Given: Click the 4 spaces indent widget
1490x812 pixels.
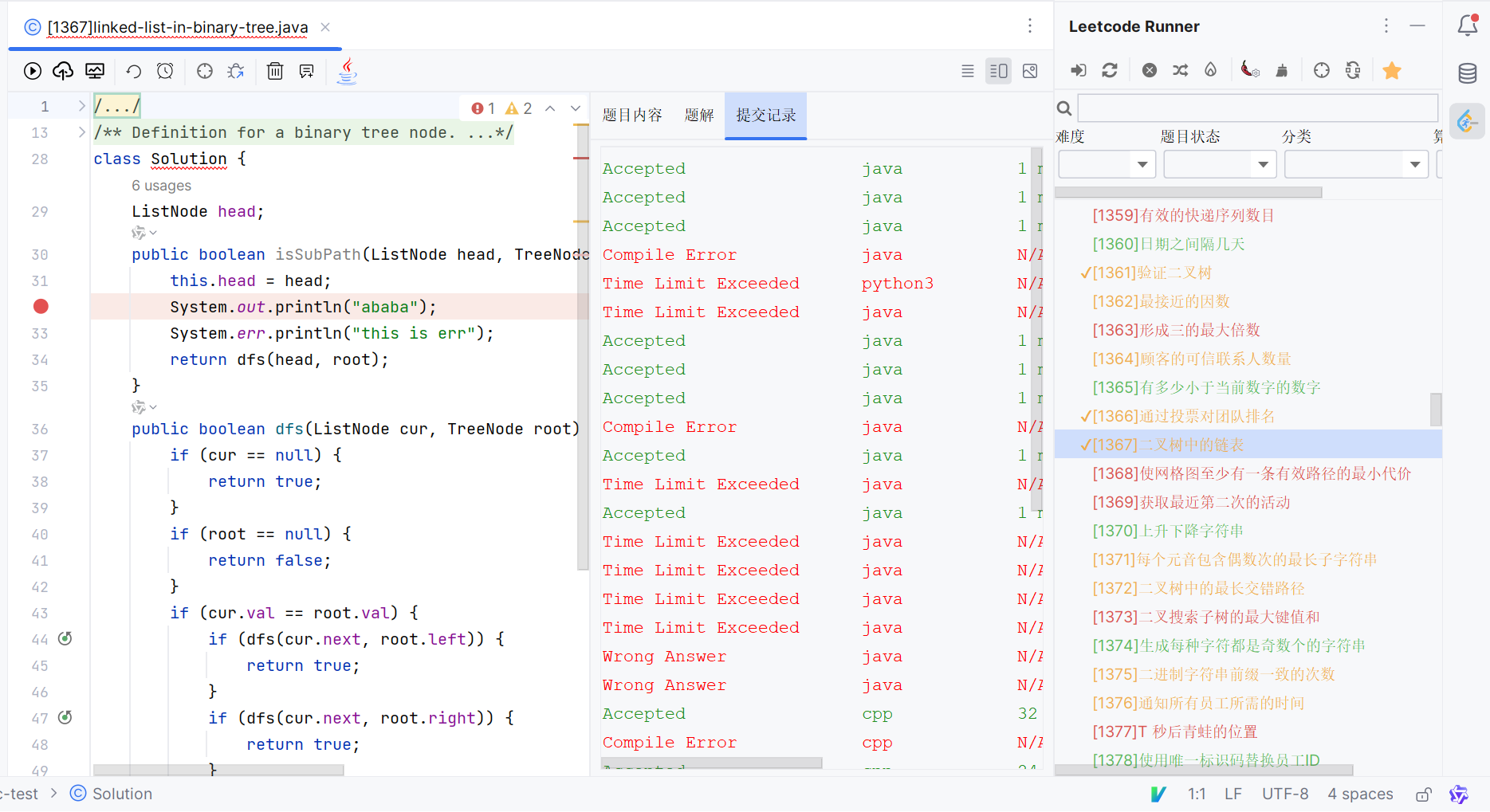Looking at the screenshot, I should pos(1360,794).
